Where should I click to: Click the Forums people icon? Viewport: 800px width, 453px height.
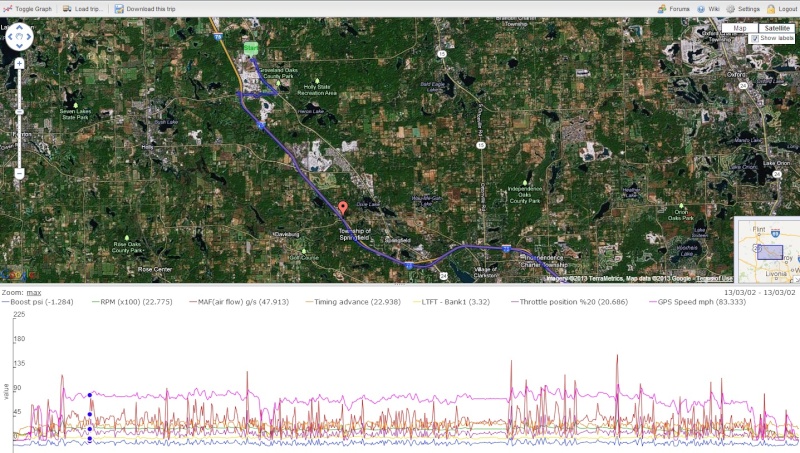(x=662, y=9)
